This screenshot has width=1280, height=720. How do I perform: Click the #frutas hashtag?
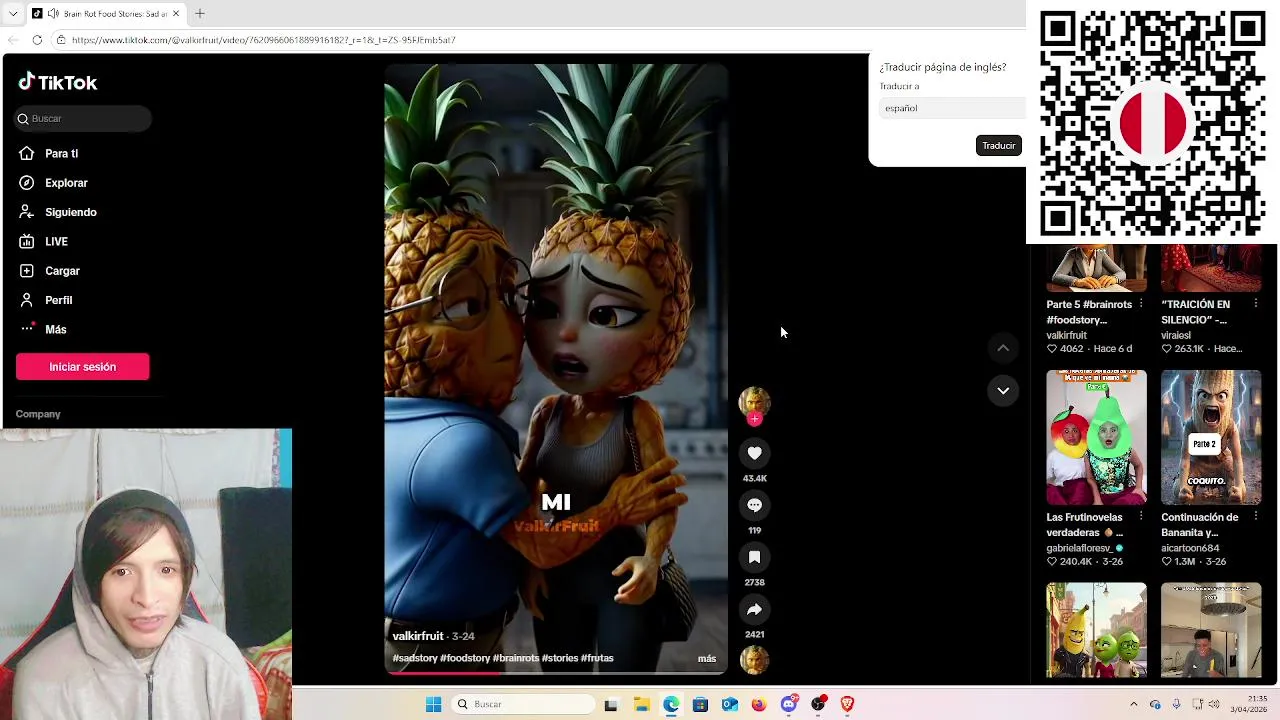[x=597, y=658]
